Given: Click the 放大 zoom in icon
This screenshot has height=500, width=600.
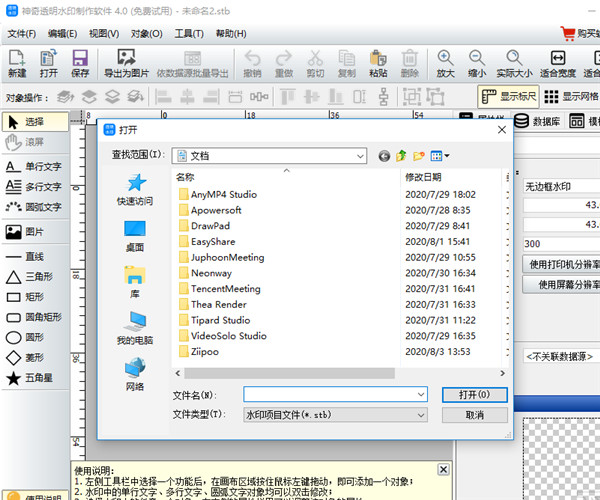Looking at the screenshot, I should point(445,64).
